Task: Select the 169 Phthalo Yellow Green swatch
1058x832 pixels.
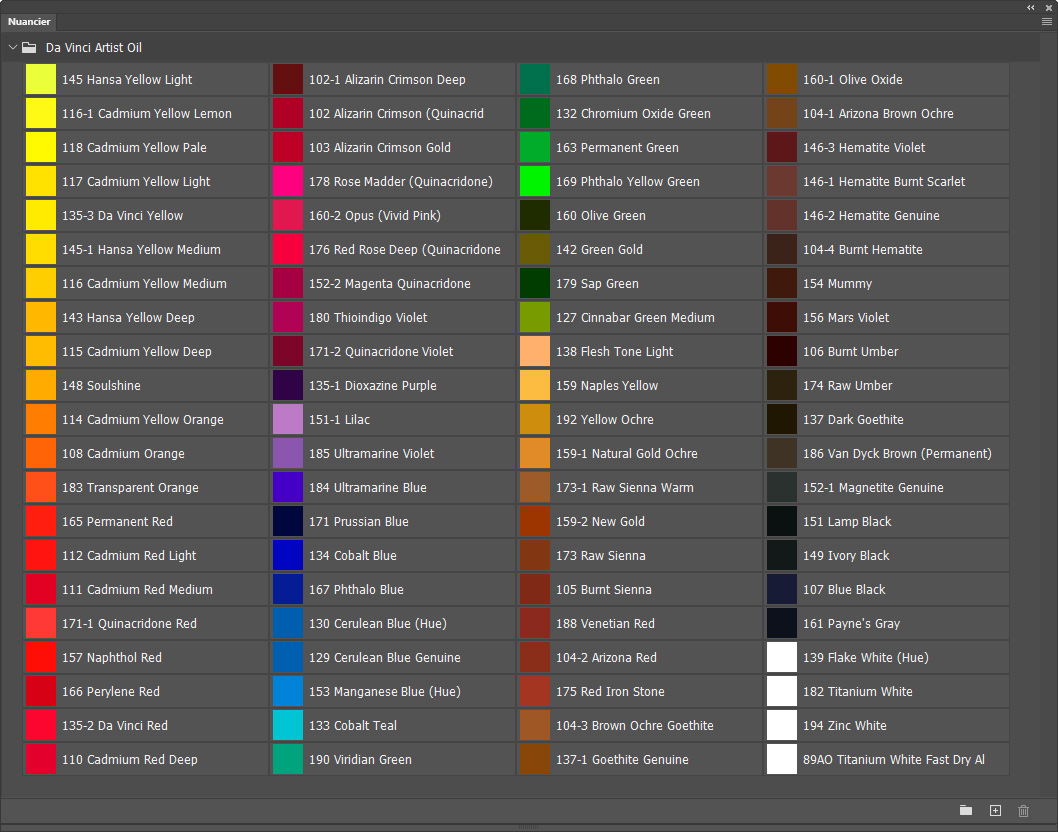Action: (x=535, y=182)
